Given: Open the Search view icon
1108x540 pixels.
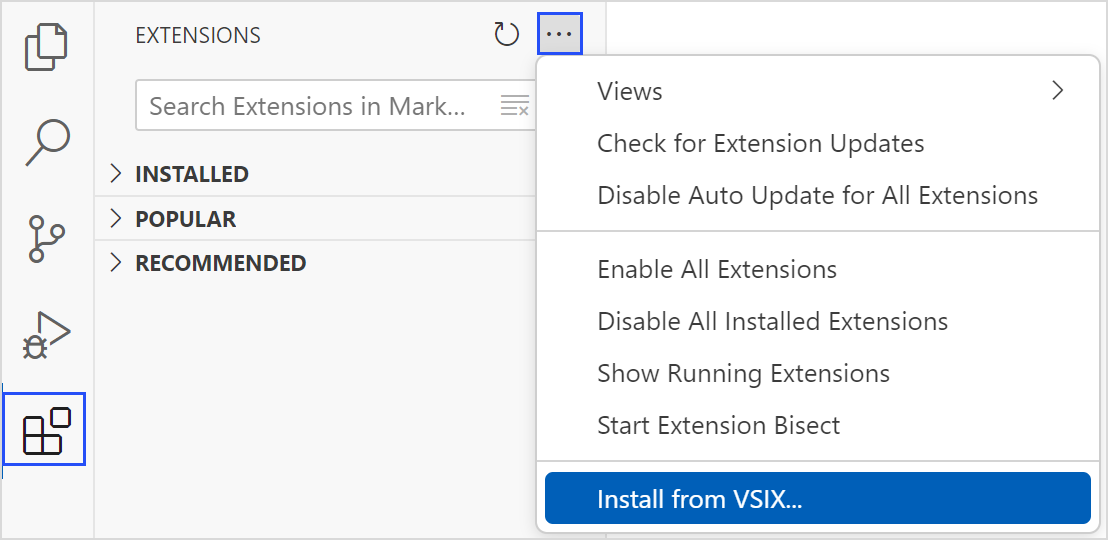Looking at the screenshot, I should 47,141.
